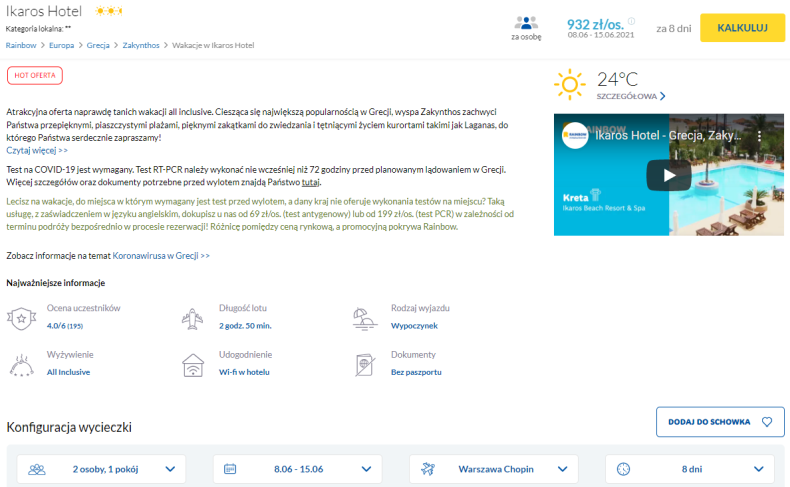Click the airplane flight-length icon
This screenshot has width=790, height=487.
[x=192, y=318]
